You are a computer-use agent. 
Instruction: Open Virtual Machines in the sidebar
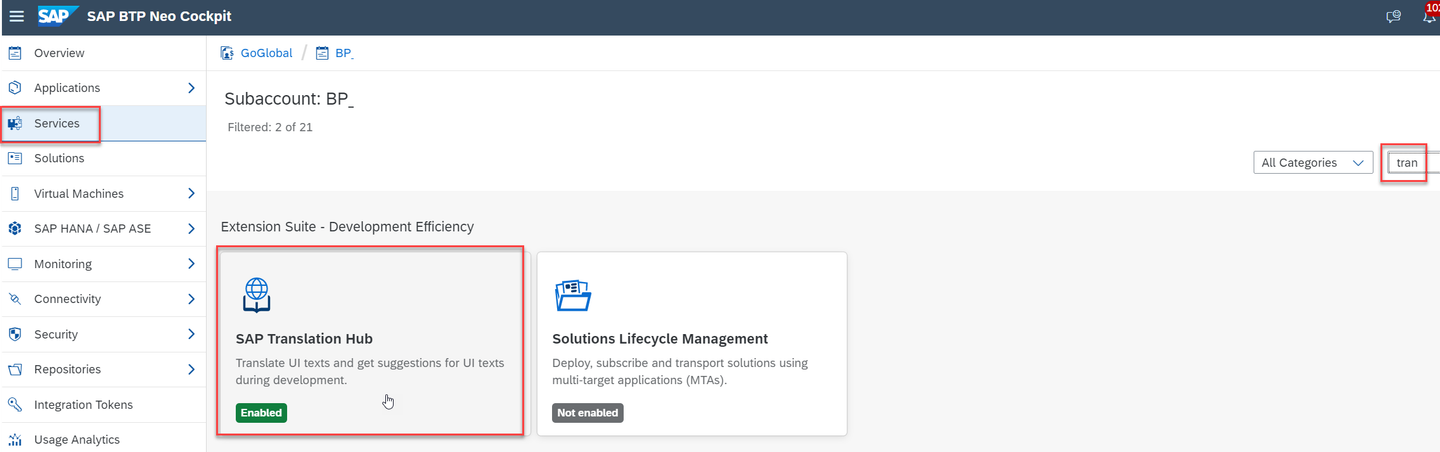click(x=79, y=194)
